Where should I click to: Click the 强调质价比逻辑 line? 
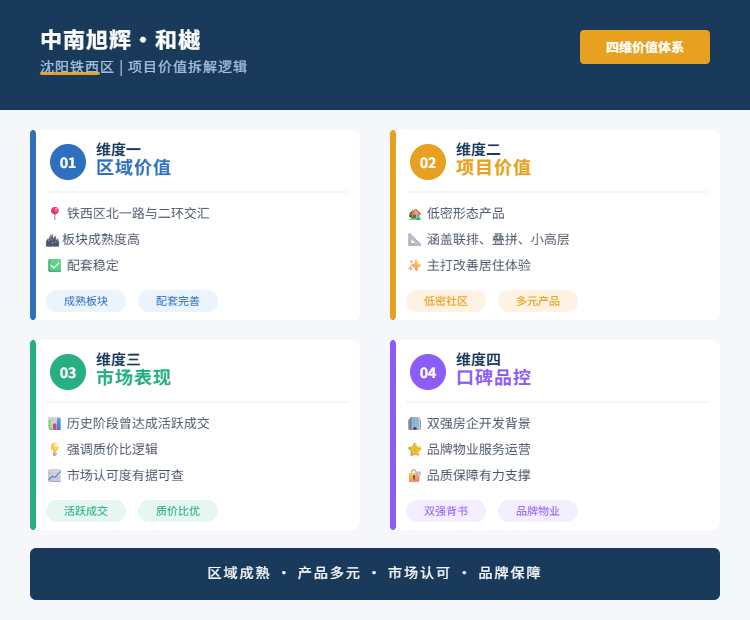112,449
